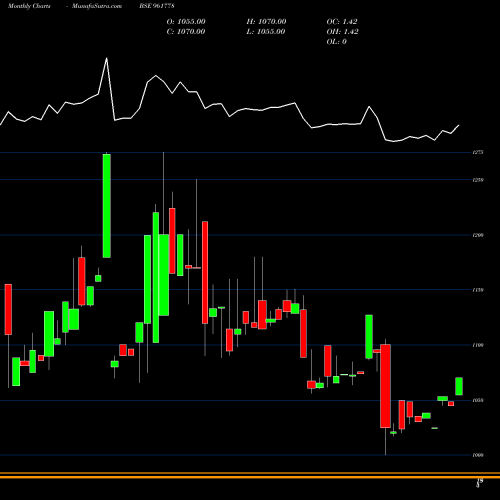Click the "Monthly Charts" title text

(x=29, y=6)
